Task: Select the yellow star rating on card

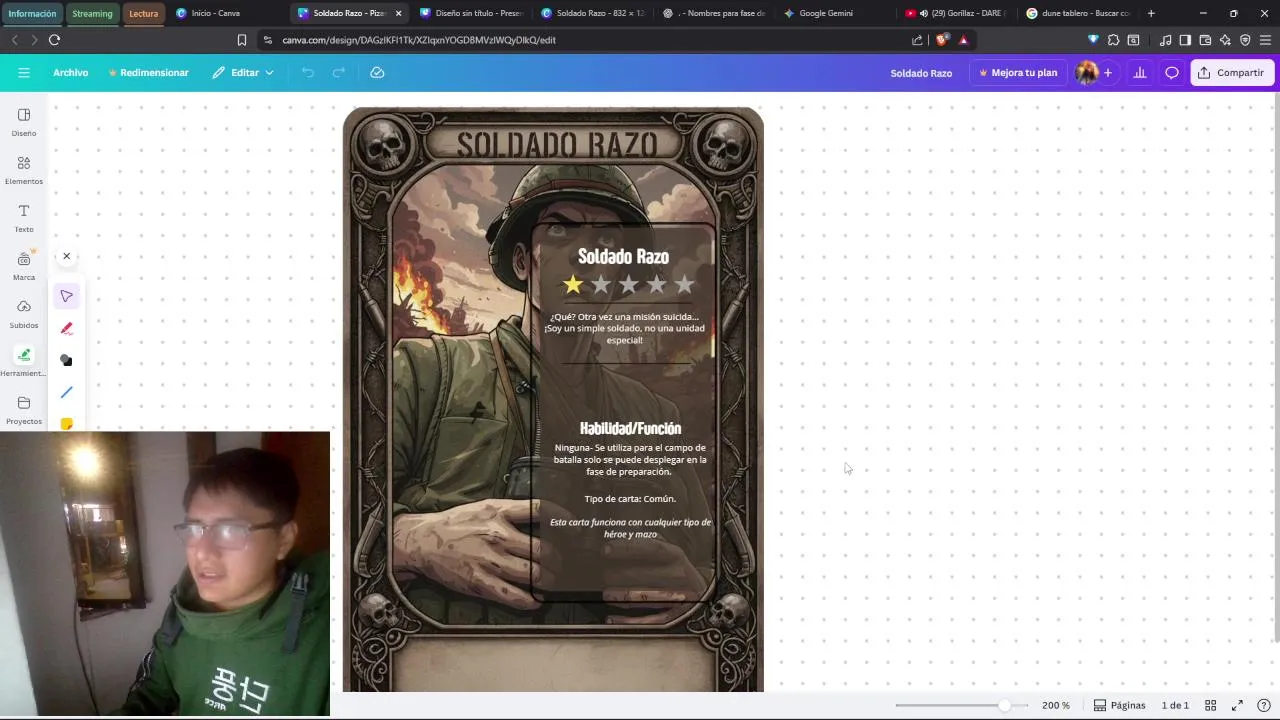Action: tap(573, 285)
